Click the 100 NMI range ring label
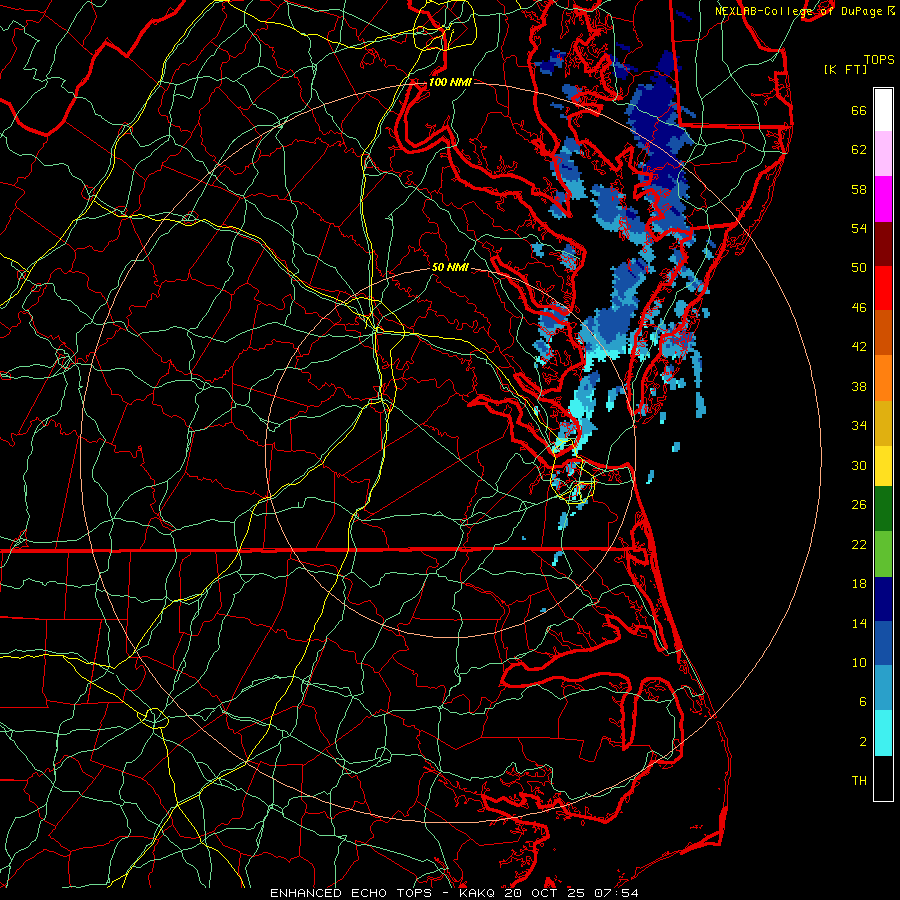Image resolution: width=900 pixels, height=900 pixels. coord(450,82)
